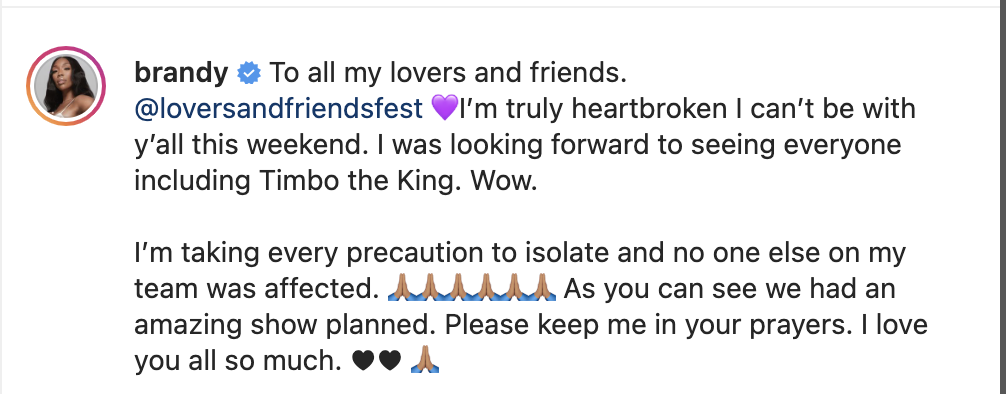Open the @loversandfriendsfest mention
1006x394 pixels.
[278, 109]
